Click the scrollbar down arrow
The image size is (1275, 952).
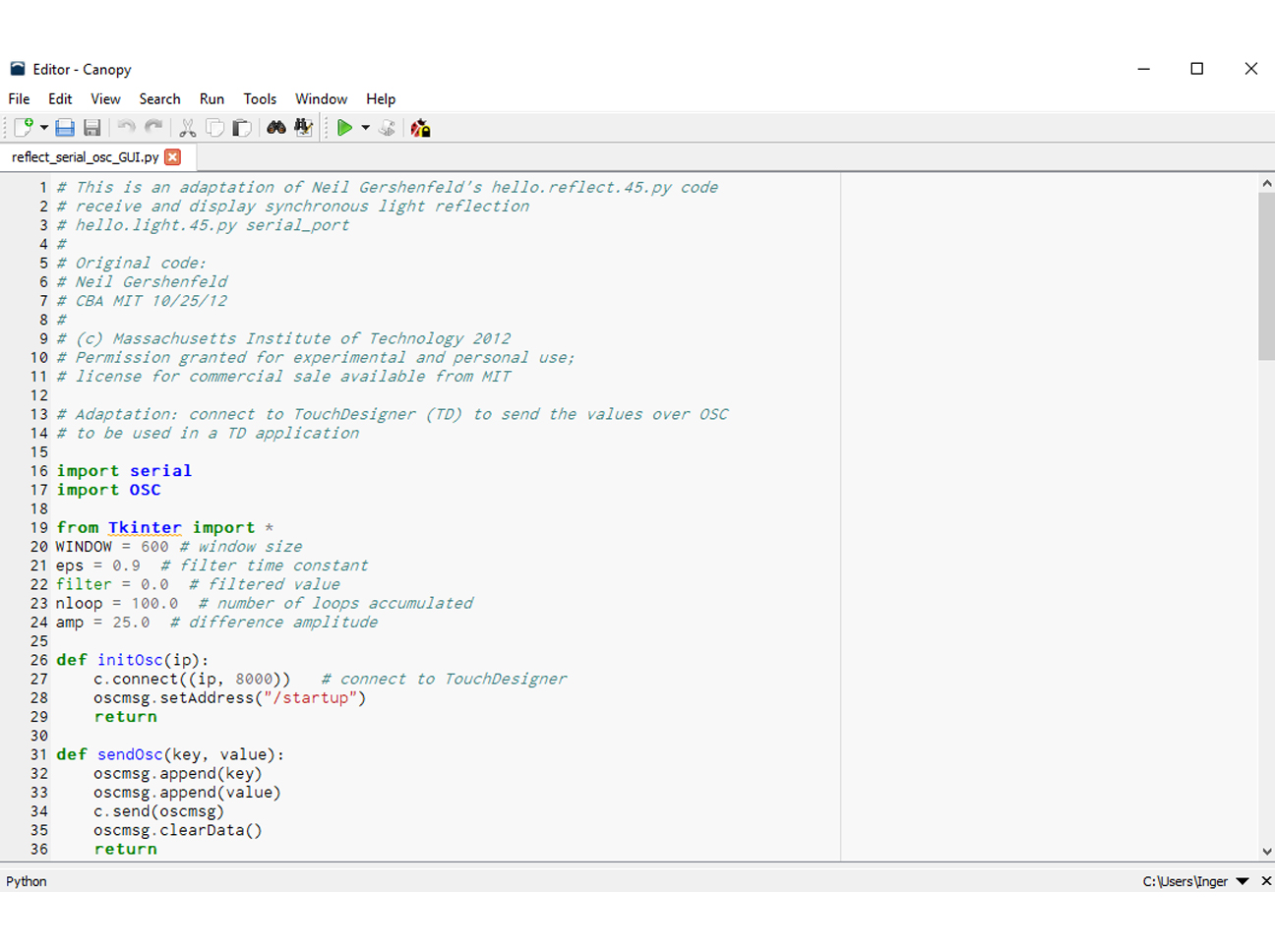(x=1266, y=852)
